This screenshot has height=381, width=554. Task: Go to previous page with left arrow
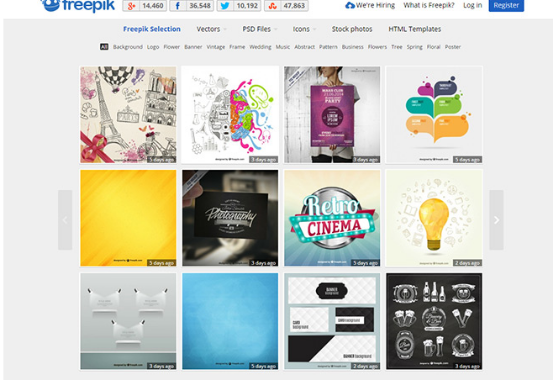click(x=65, y=220)
